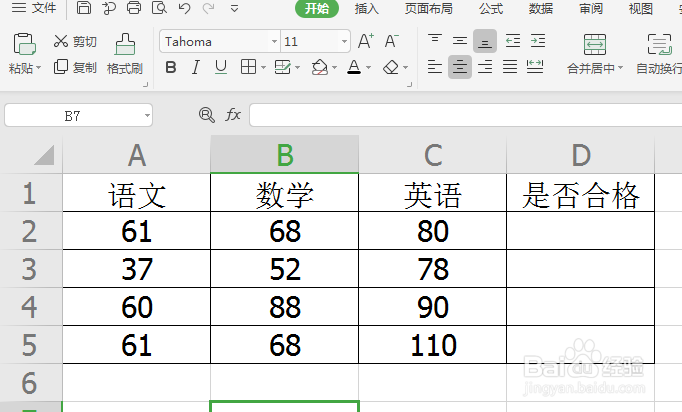Click the 剪切 cut button
The image size is (682, 412).
pos(75,41)
